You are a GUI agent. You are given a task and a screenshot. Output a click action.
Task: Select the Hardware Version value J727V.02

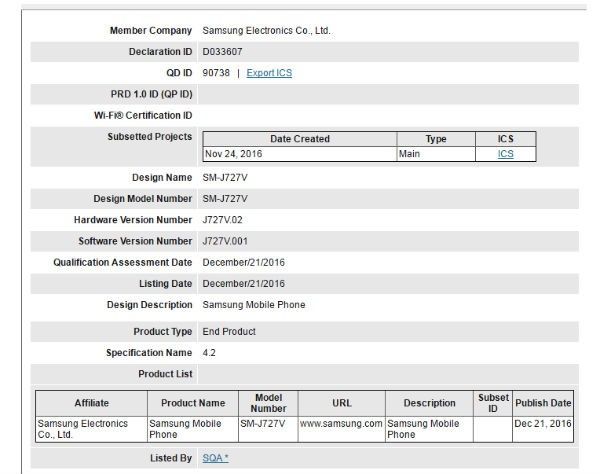tap(222, 220)
